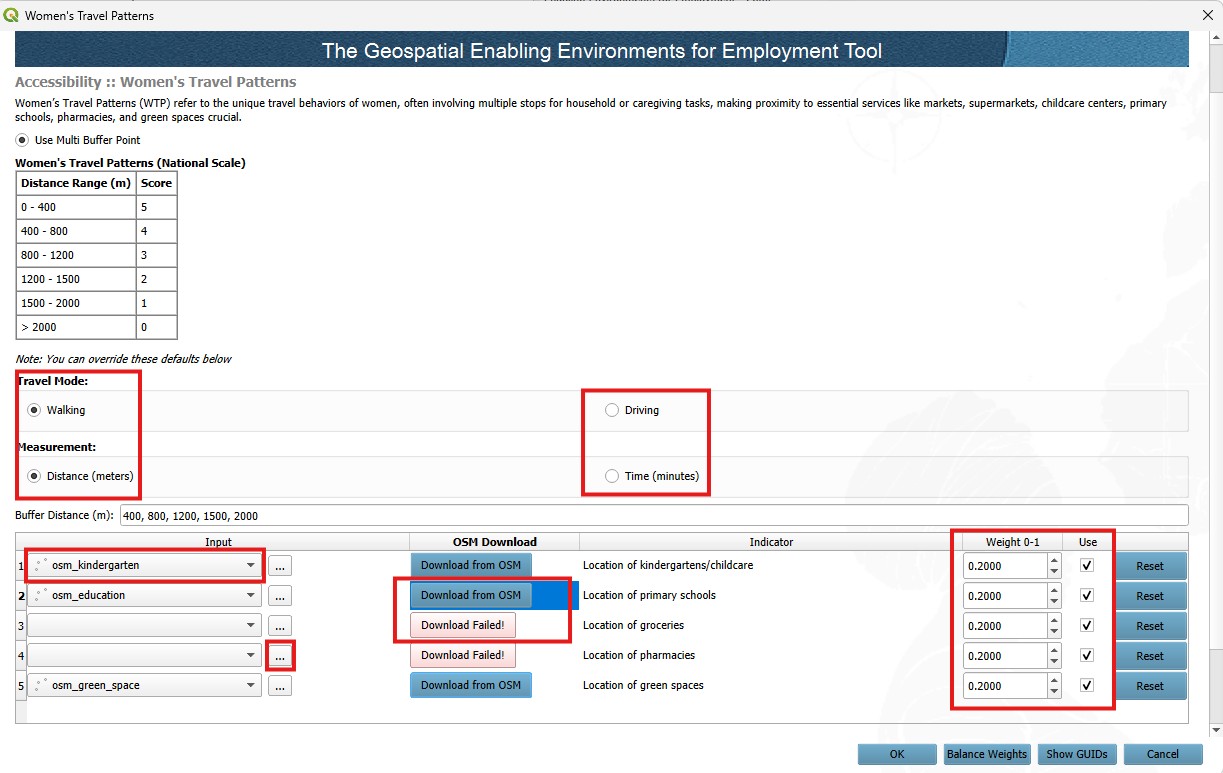This screenshot has width=1223, height=773.
Task: Select the Use Multi Buffer Point radio button
Action: pyautogui.click(x=22, y=140)
